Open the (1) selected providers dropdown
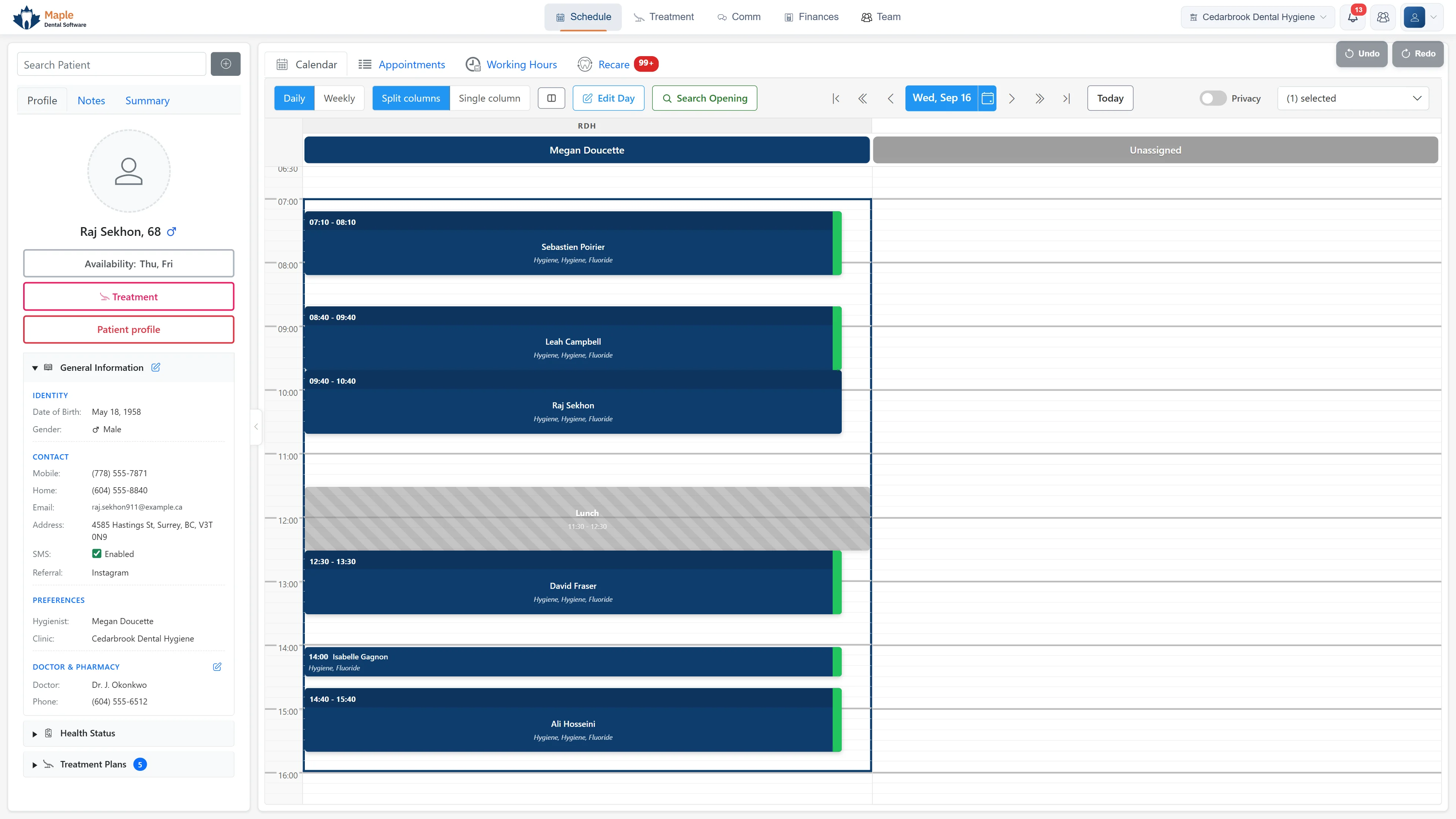Image resolution: width=1456 pixels, height=819 pixels. (1353, 98)
